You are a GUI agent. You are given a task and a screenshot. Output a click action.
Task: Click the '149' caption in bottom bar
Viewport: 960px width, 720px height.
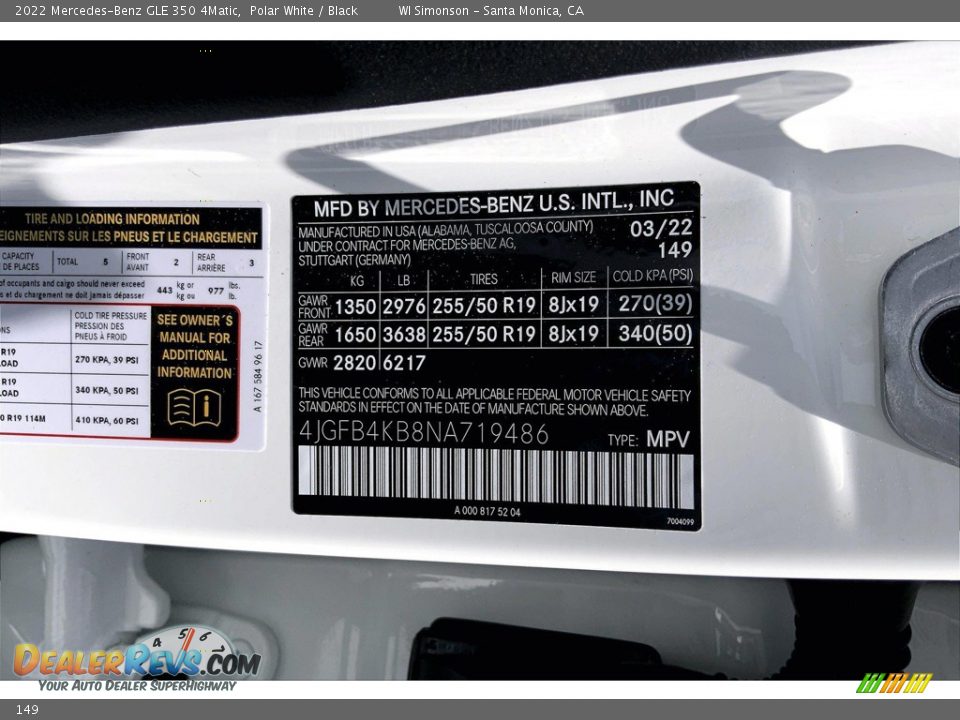27,710
